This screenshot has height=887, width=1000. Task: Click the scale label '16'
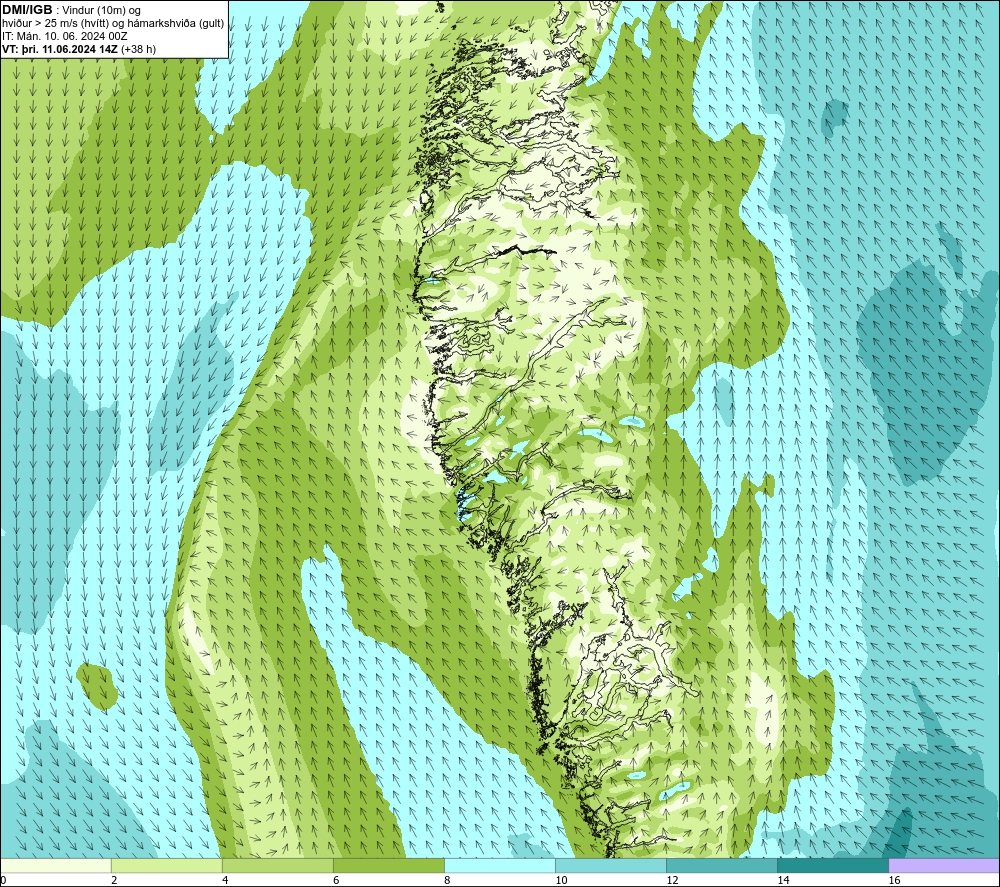click(x=893, y=881)
